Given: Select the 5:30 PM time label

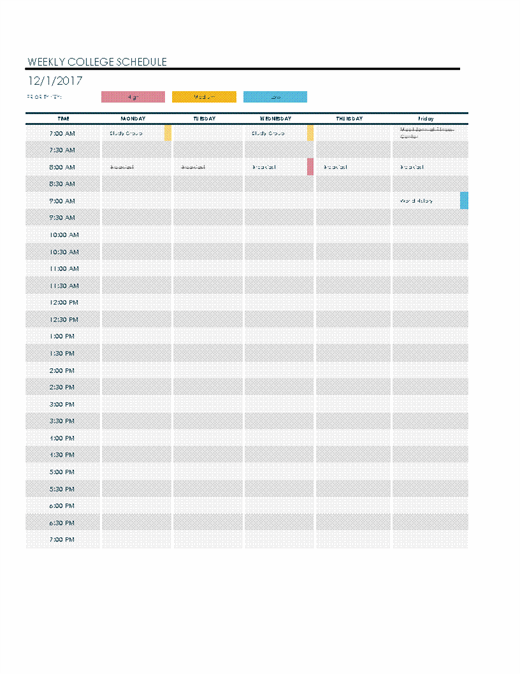Looking at the screenshot, I should pyautogui.click(x=62, y=489).
